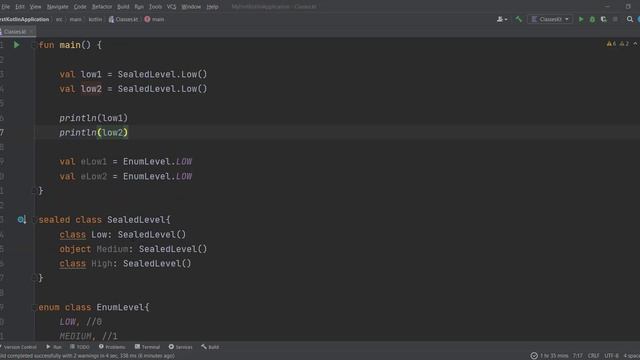Open the Edit menu
The image size is (640, 360).
pyautogui.click(x=20, y=7)
